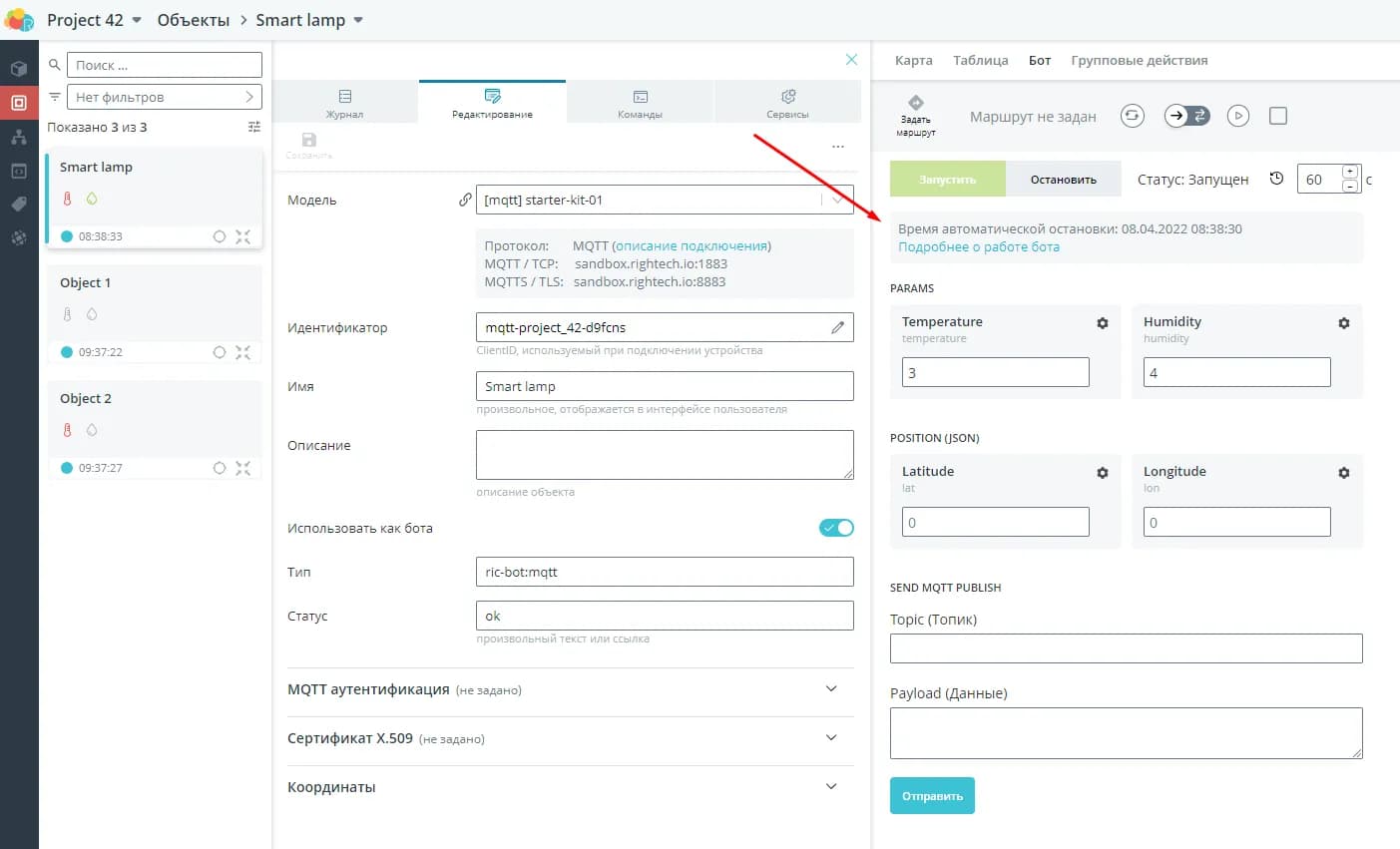The height and width of the screenshot is (849, 1400).
Task: Check the square checkbox next to play
Action: [1278, 116]
